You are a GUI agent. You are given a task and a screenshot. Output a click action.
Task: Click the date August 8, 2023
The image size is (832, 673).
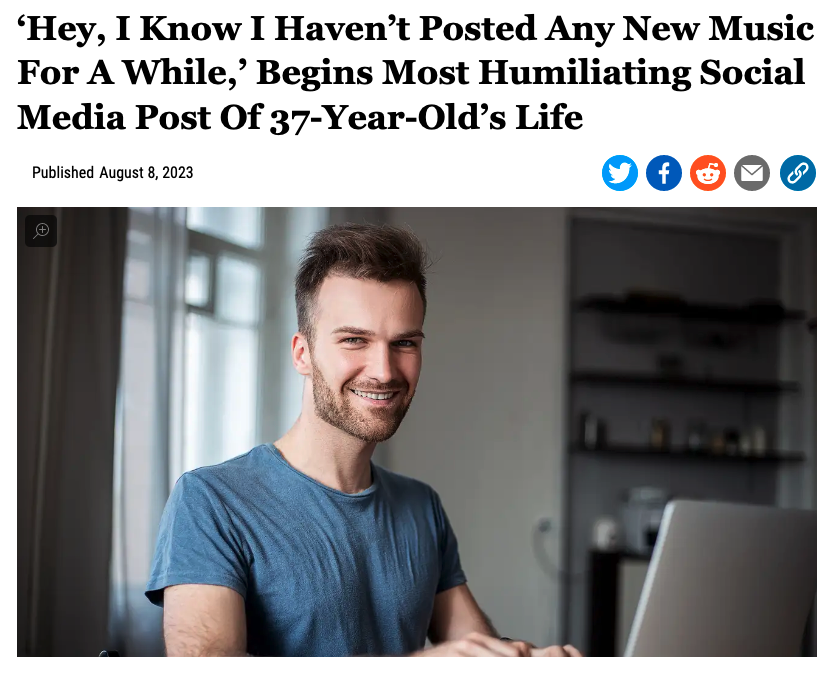tap(146, 173)
